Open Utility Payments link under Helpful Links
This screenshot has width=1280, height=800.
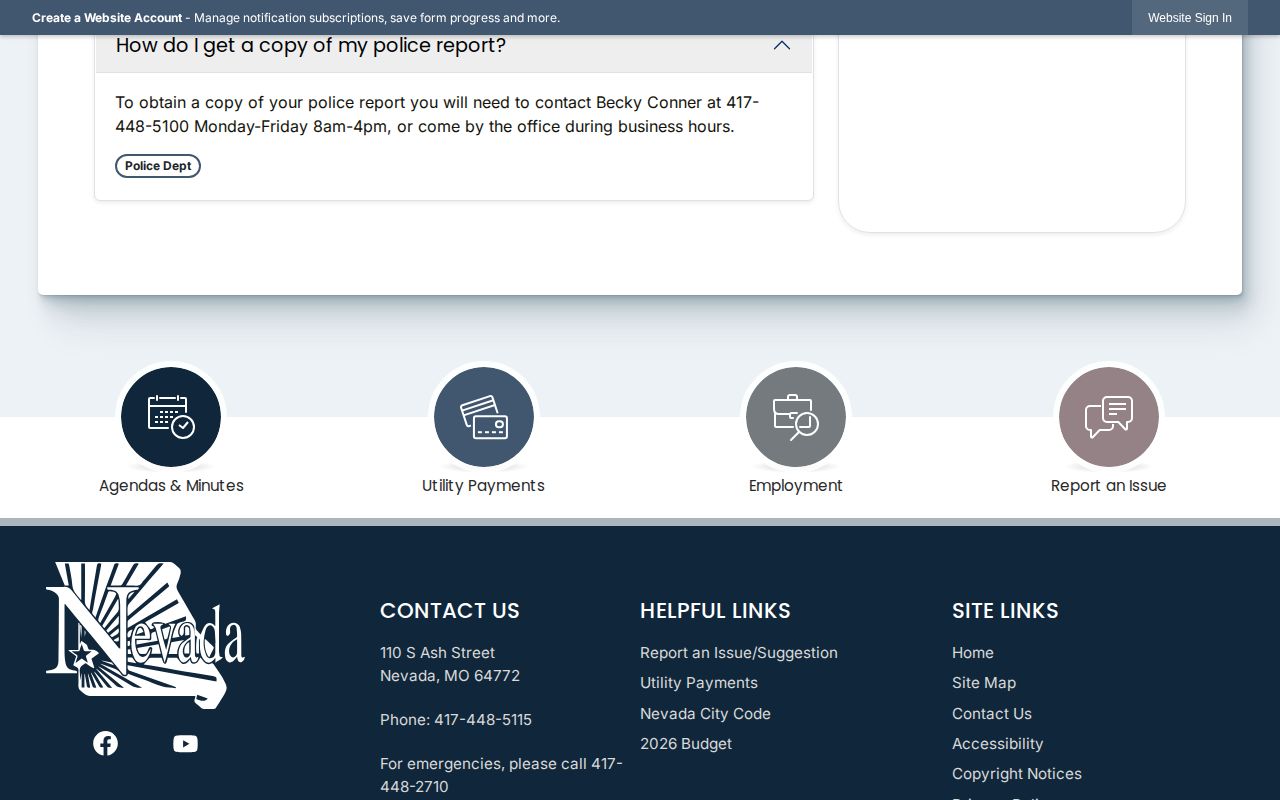pos(699,683)
